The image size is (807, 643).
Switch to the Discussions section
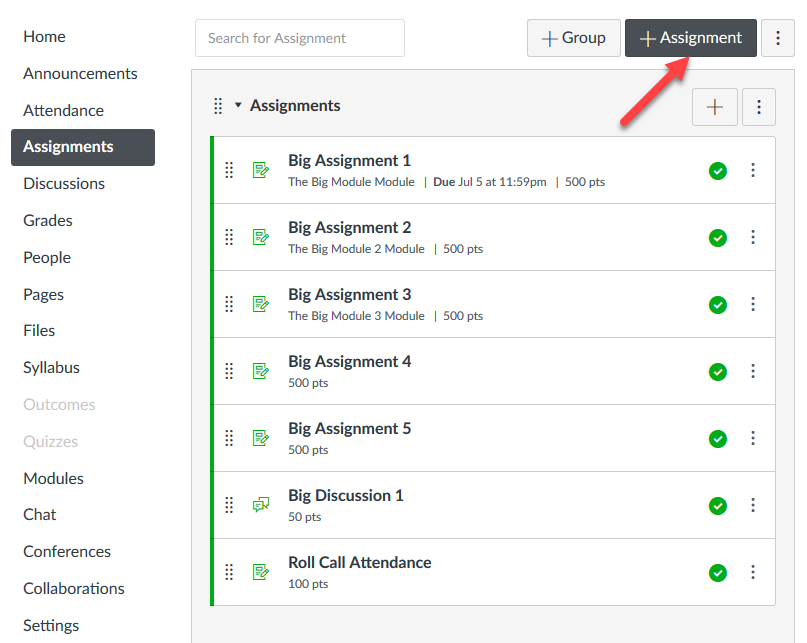(x=63, y=183)
